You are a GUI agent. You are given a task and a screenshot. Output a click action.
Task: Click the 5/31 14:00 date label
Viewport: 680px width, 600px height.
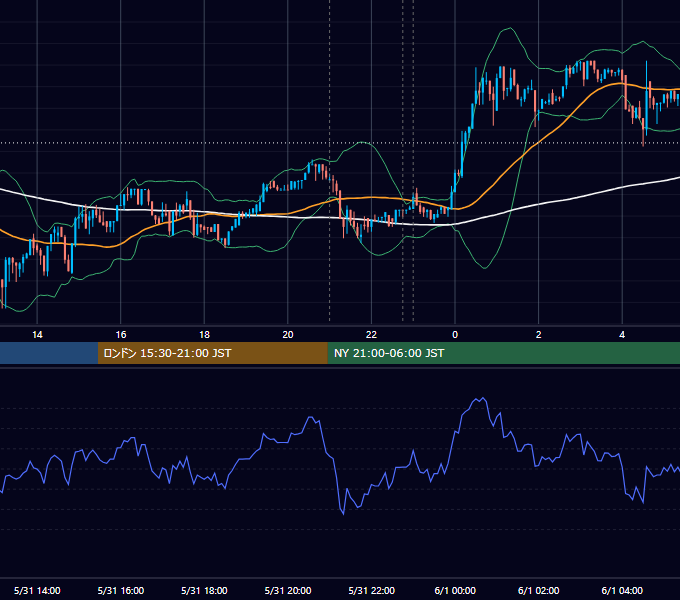pyautogui.click(x=37, y=591)
